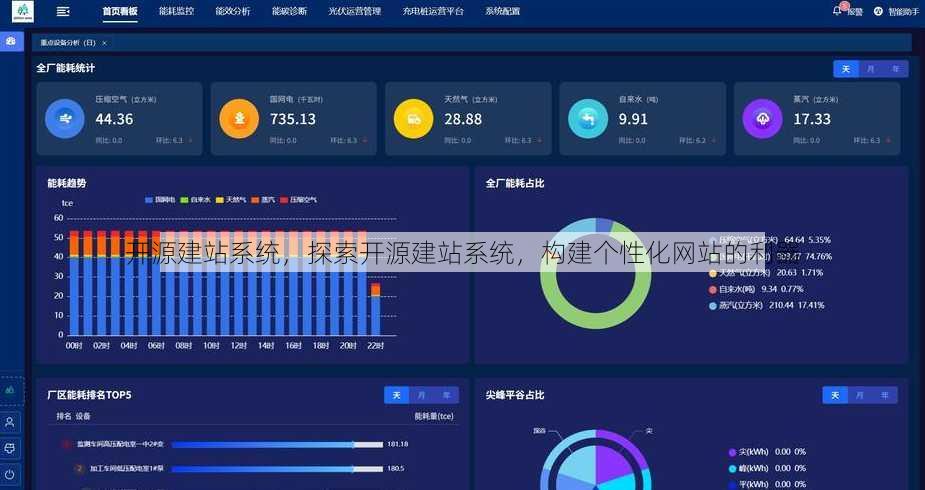The width and height of the screenshot is (925, 490).
Task: Open the 能碳诊断 menu
Action: pos(289,11)
